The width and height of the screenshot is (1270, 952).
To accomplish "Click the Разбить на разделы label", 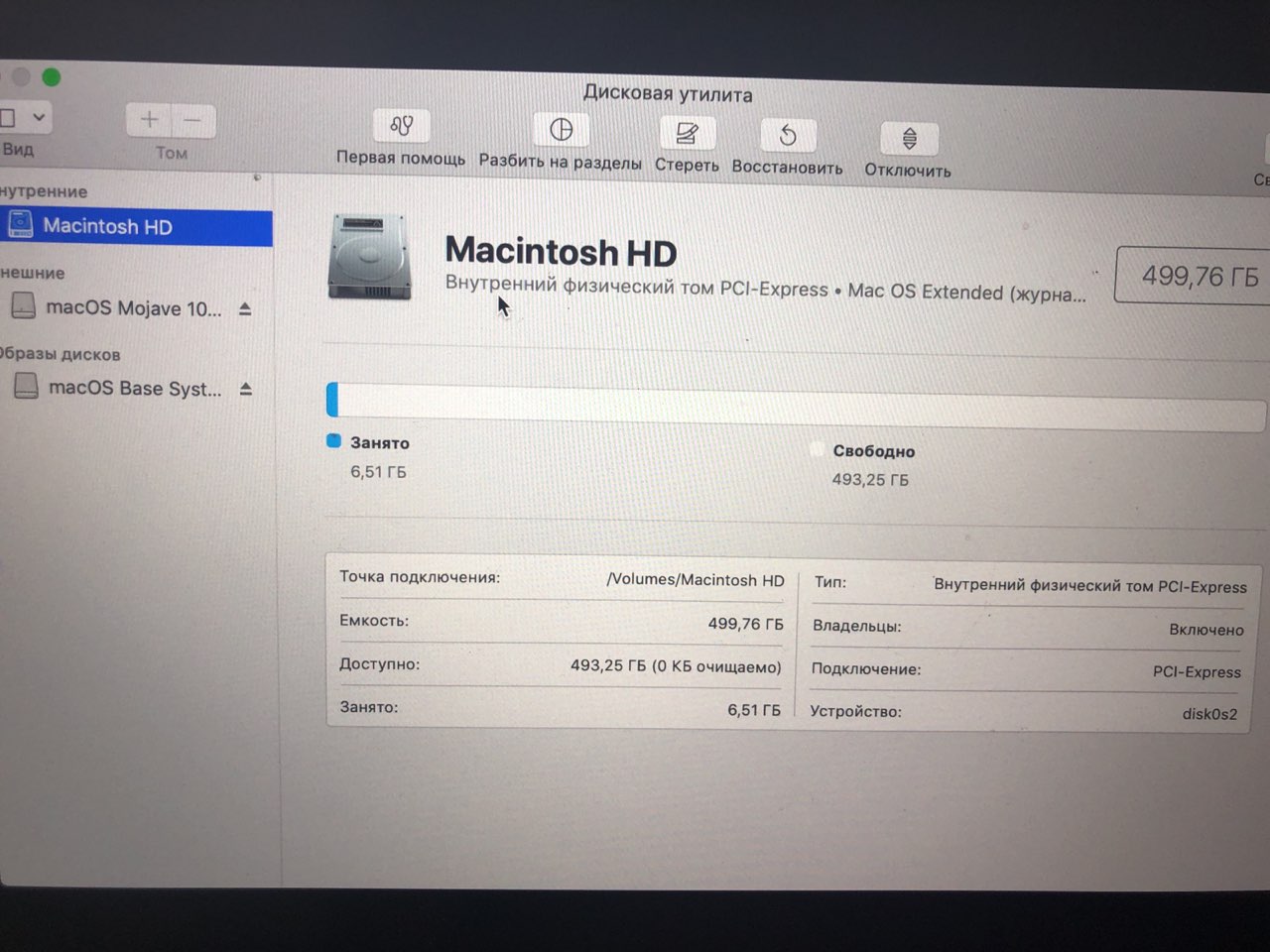I will pyautogui.click(x=561, y=162).
